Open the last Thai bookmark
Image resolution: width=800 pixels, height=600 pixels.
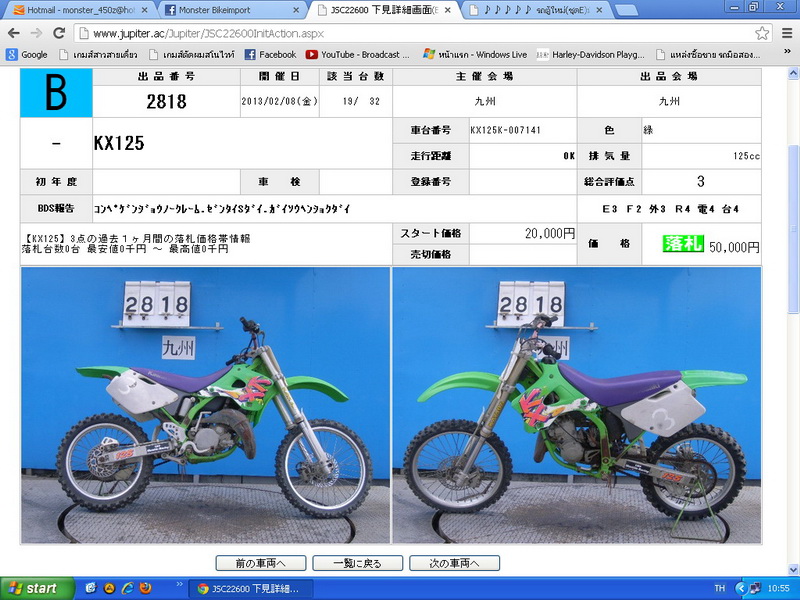(x=708, y=55)
